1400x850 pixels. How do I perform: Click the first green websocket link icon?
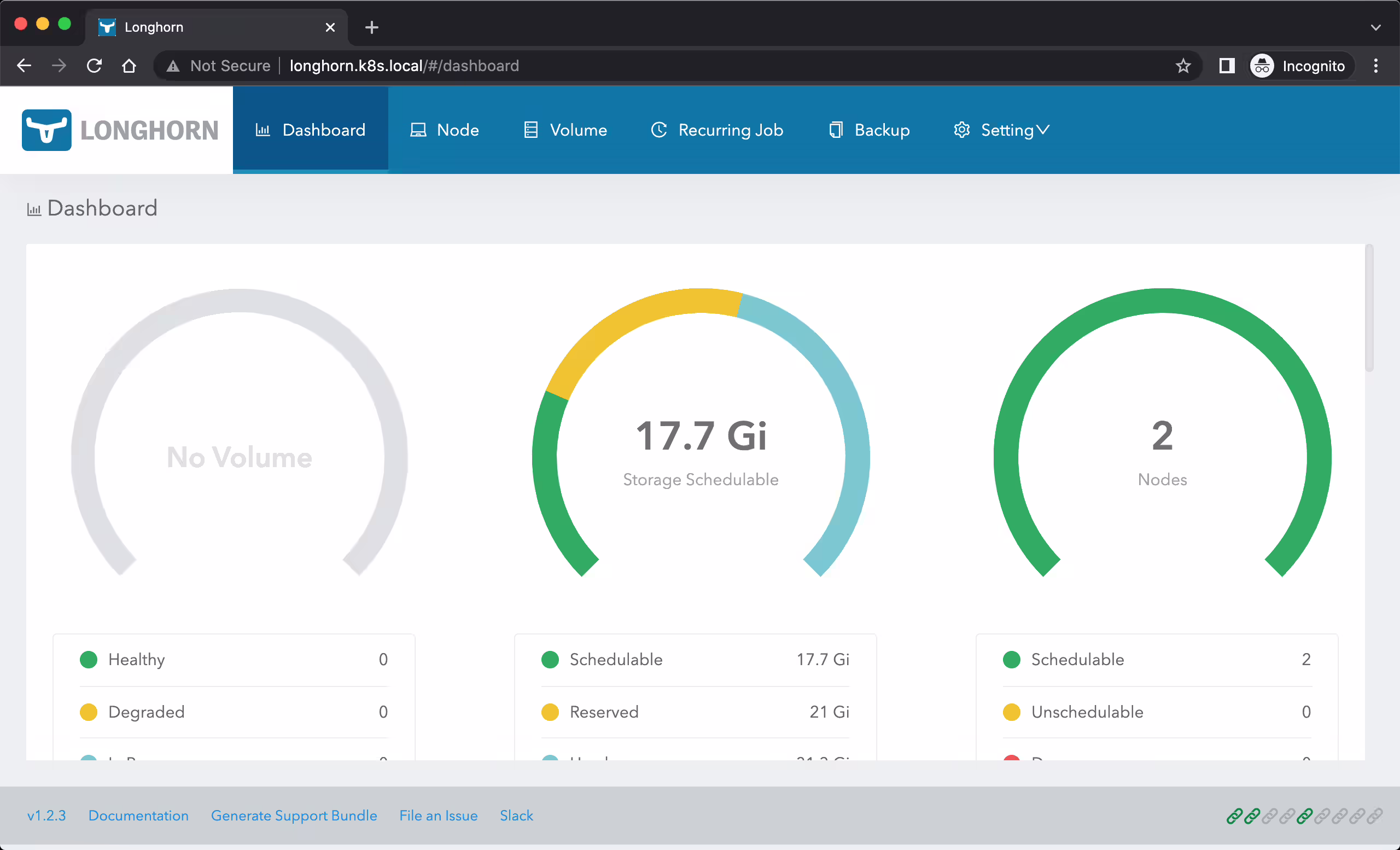[1234, 816]
